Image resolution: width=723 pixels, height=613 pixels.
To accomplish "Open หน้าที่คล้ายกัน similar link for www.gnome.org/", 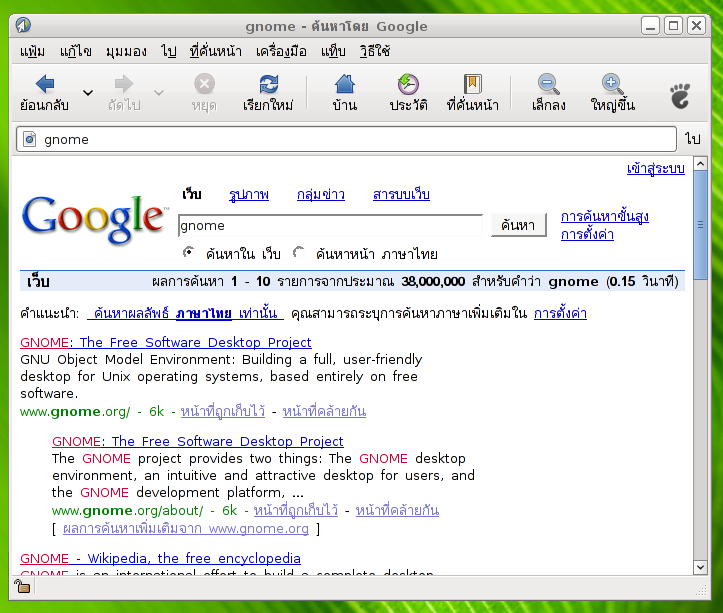I will coord(324,411).
